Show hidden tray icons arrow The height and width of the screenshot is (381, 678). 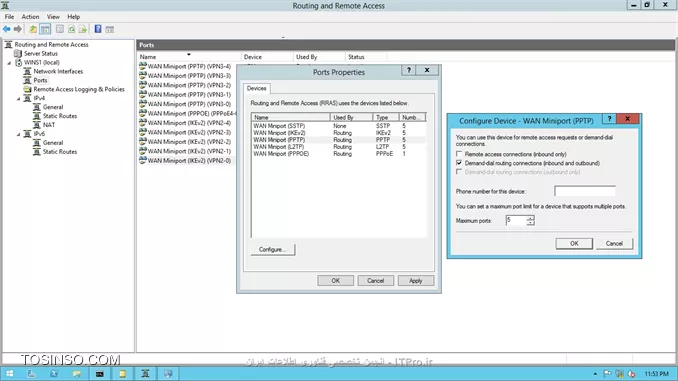point(595,374)
